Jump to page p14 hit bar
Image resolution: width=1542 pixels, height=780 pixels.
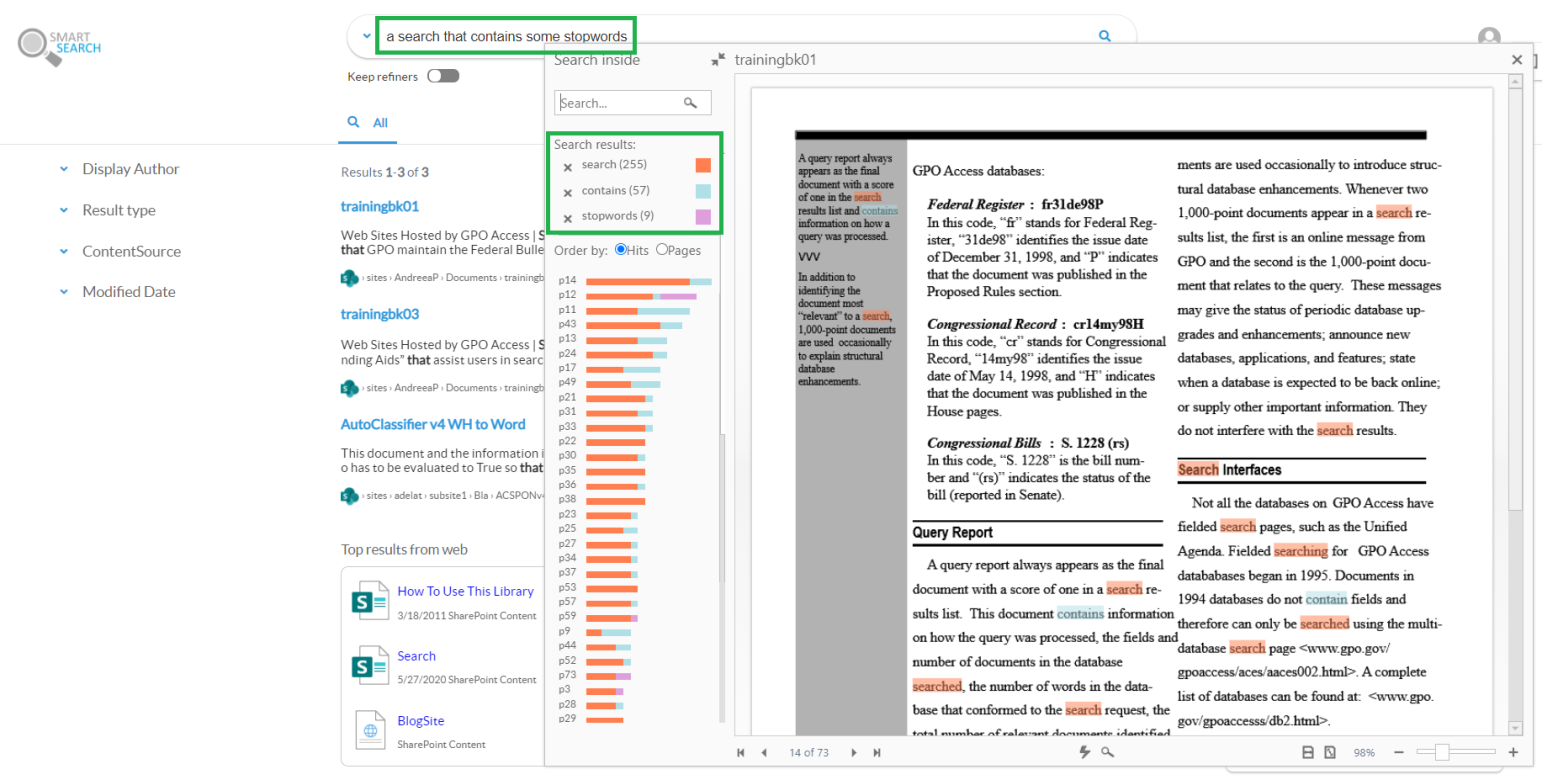pos(649,281)
